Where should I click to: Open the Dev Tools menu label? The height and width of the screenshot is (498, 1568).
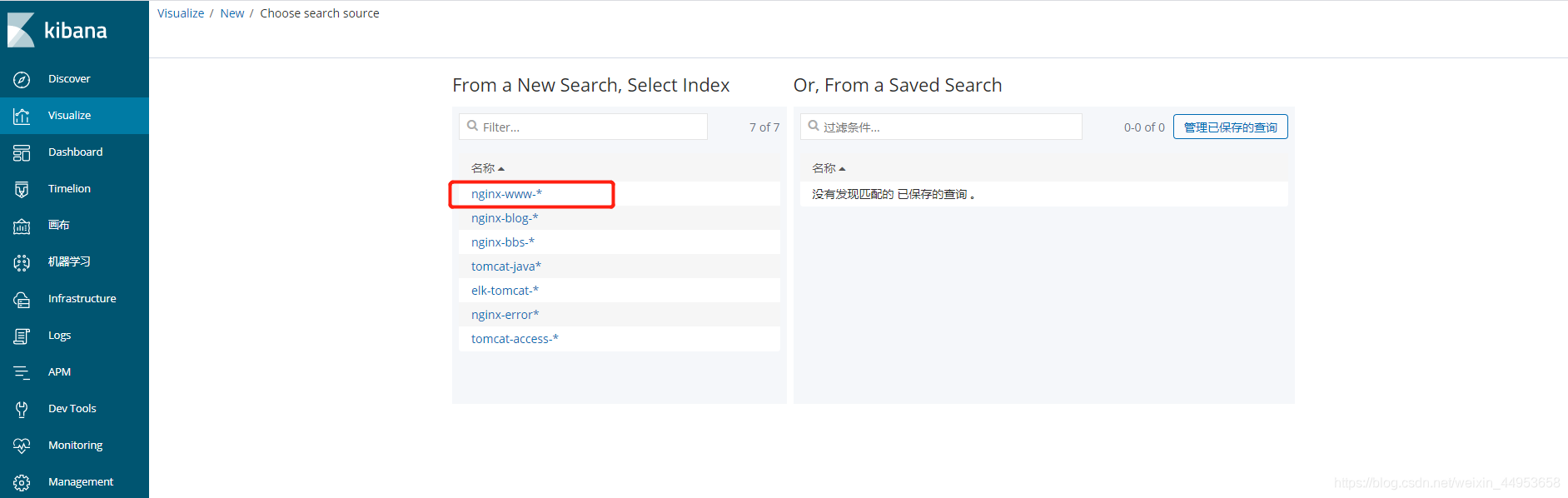[72, 409]
